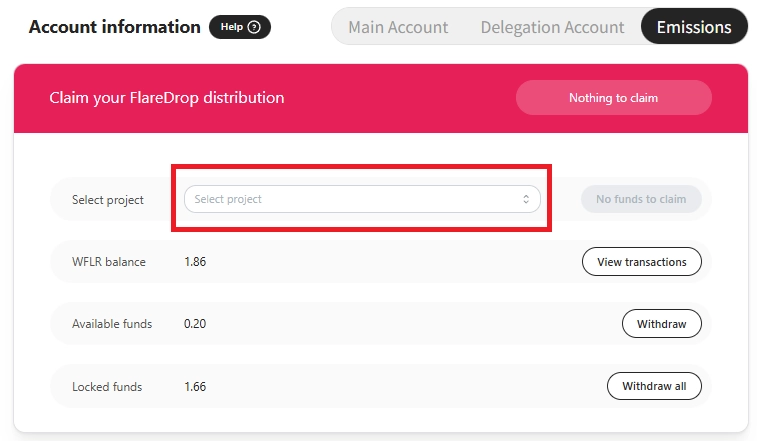Click the WFLR balance value 1.86
Screen dimensions: 757x441
coord(195,262)
